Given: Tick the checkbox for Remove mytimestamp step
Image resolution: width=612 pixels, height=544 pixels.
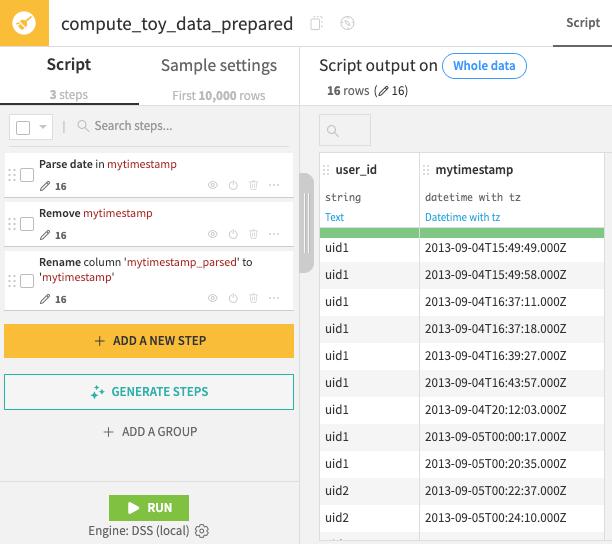Looking at the screenshot, I should 28,224.
